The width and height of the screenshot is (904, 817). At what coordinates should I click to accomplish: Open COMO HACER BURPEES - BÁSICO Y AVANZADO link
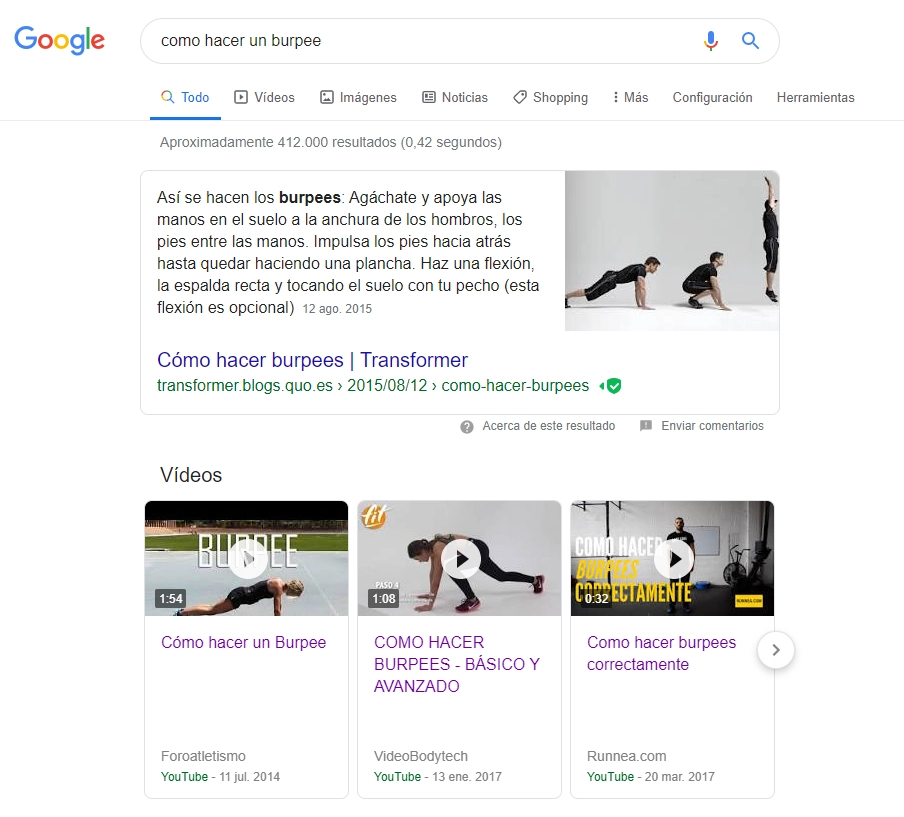pyautogui.click(x=457, y=664)
